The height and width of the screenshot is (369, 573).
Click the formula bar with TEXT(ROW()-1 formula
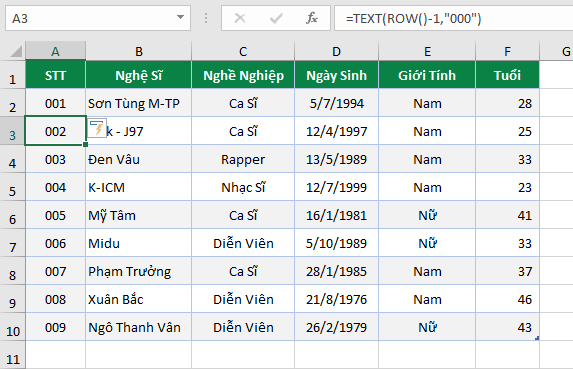tap(454, 18)
